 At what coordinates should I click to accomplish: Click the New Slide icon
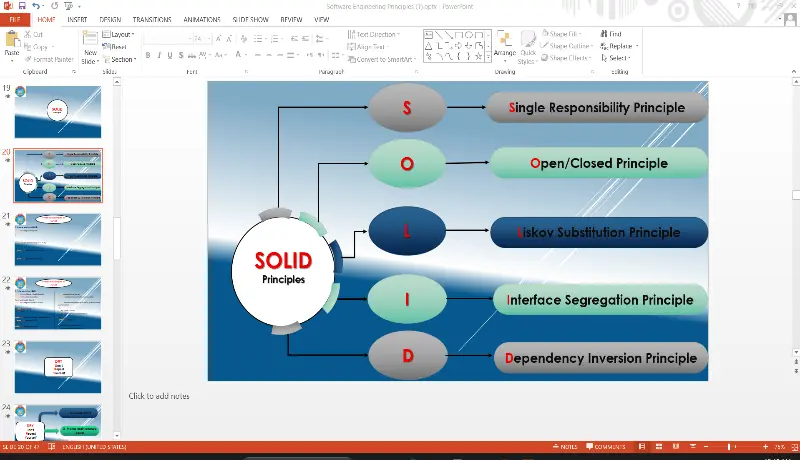90,40
